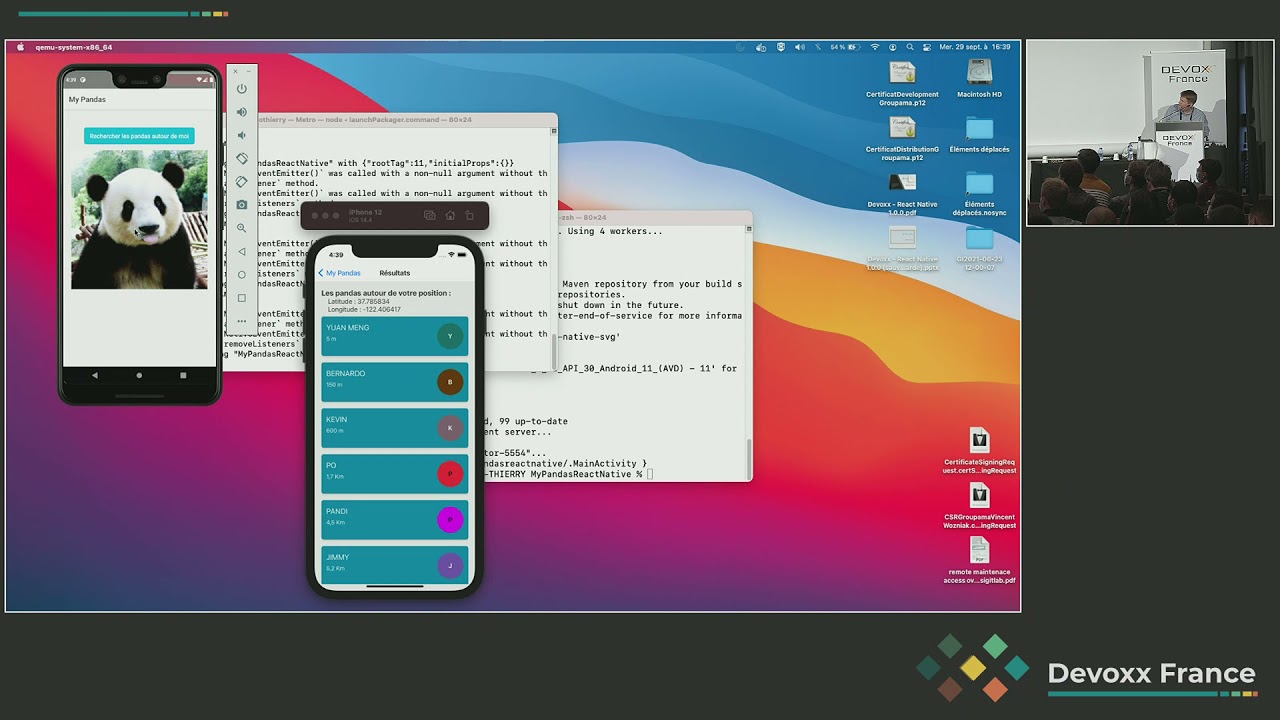Screen dimensions: 1280x720
Task: Tap 'Rechercher les pandas autour de moi' button
Action: [139, 136]
